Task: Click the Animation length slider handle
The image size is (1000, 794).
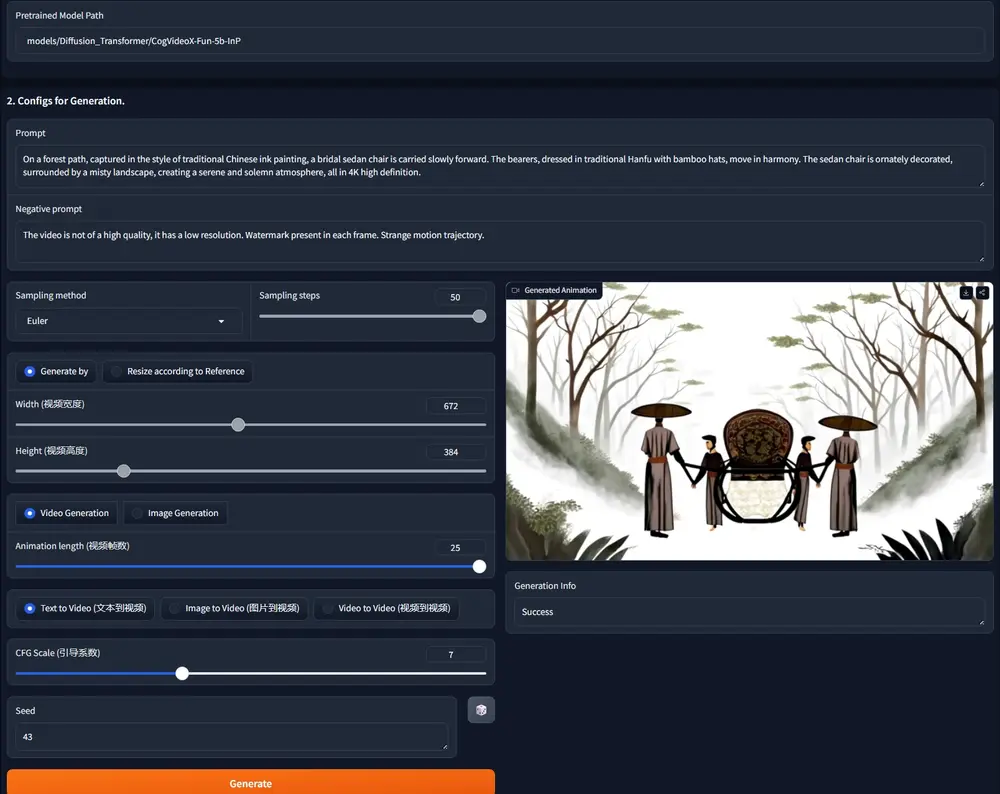Action: 480,566
